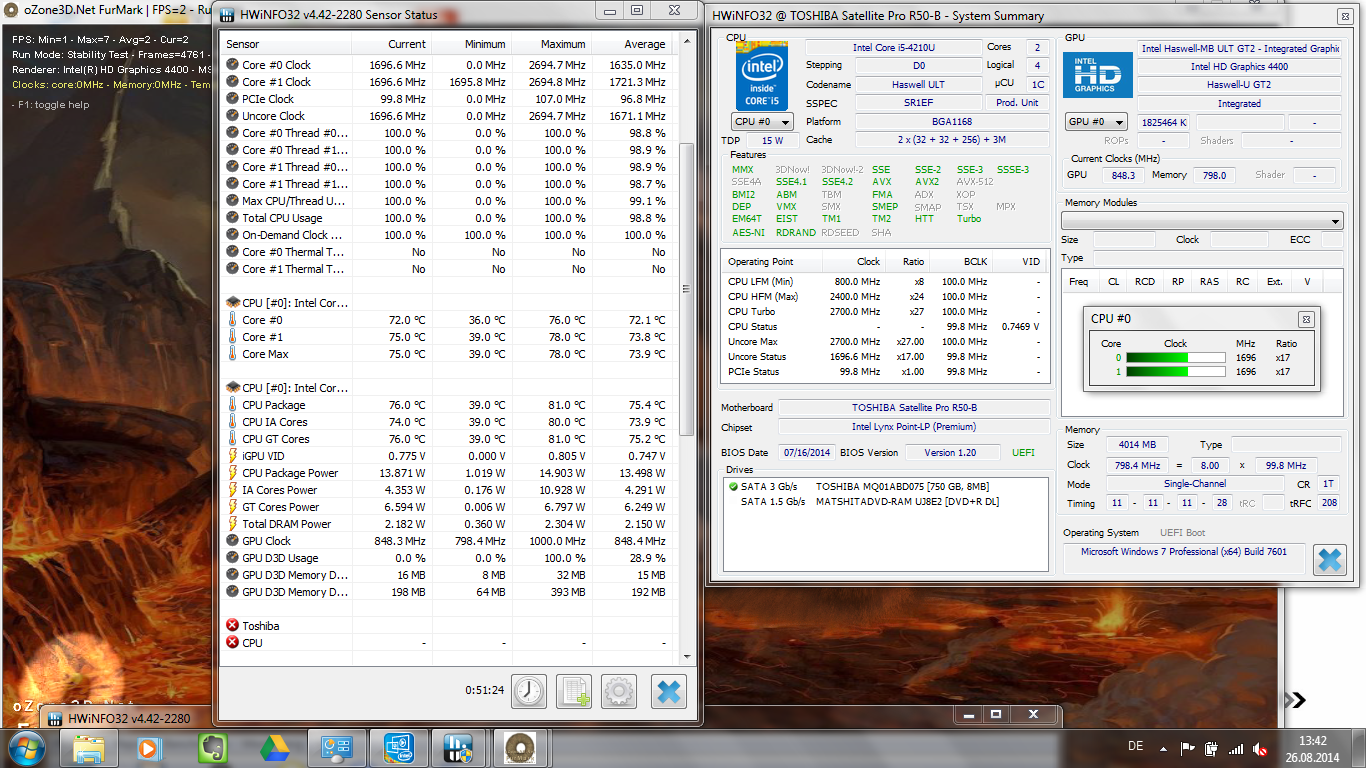The image size is (1366, 768).
Task: Click the Intel HD Graphics 4400 field
Action: point(1239,67)
